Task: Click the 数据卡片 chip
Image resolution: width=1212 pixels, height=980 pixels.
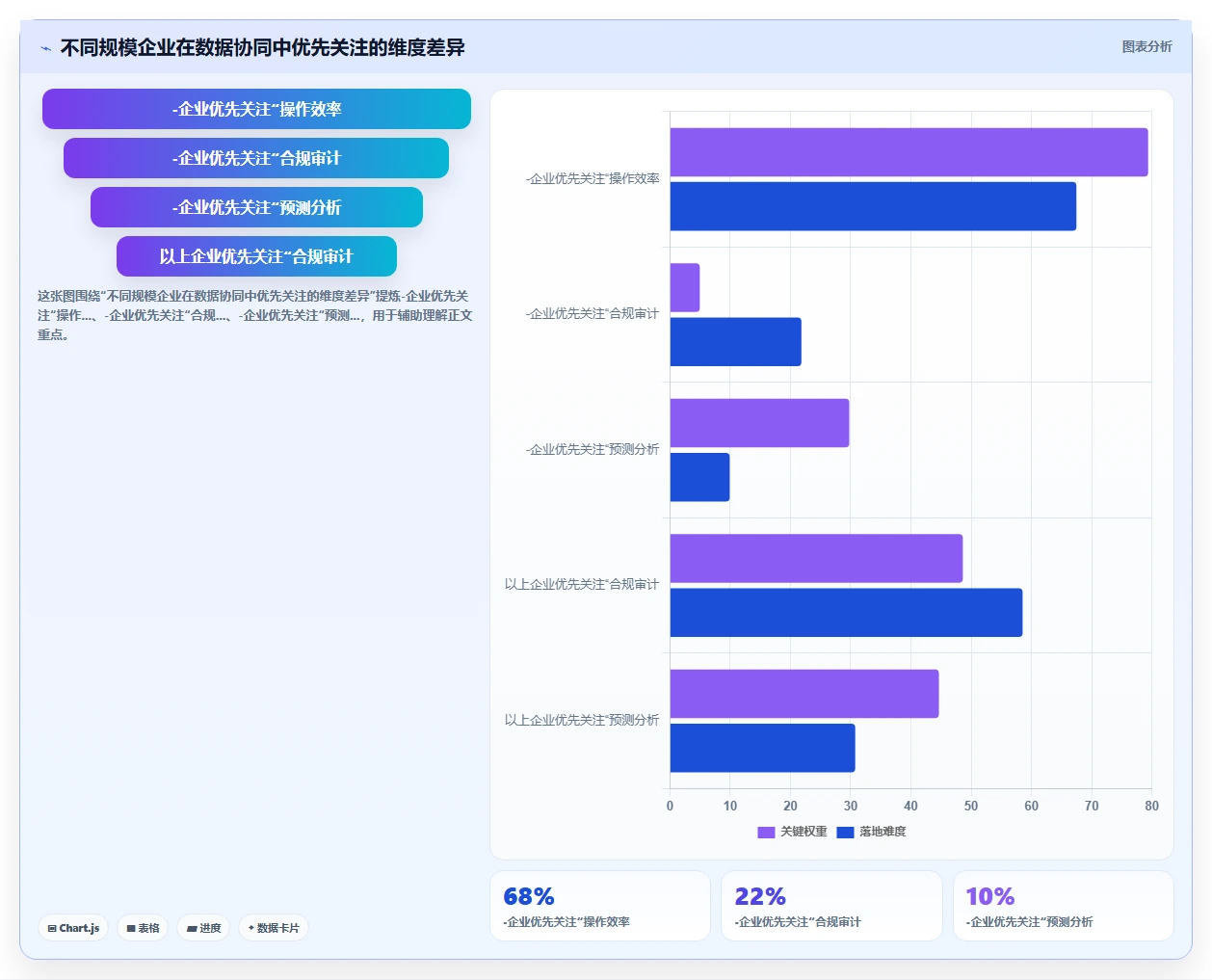Action: click(x=274, y=928)
